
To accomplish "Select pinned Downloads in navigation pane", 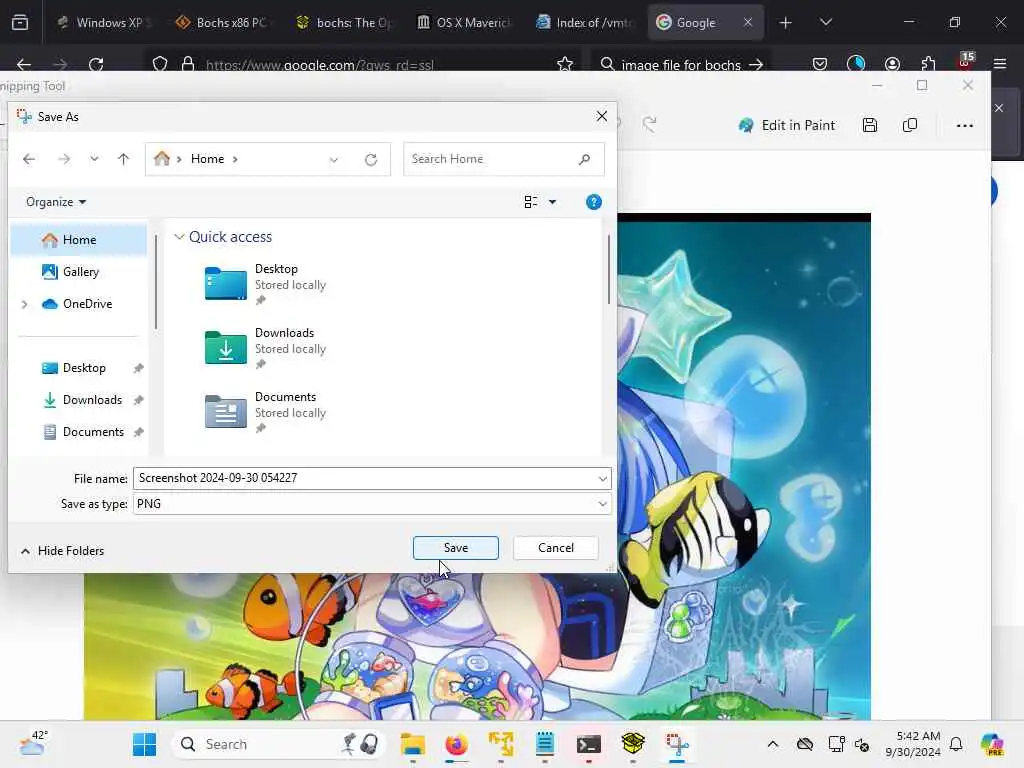I will pyautogui.click(x=91, y=400).
